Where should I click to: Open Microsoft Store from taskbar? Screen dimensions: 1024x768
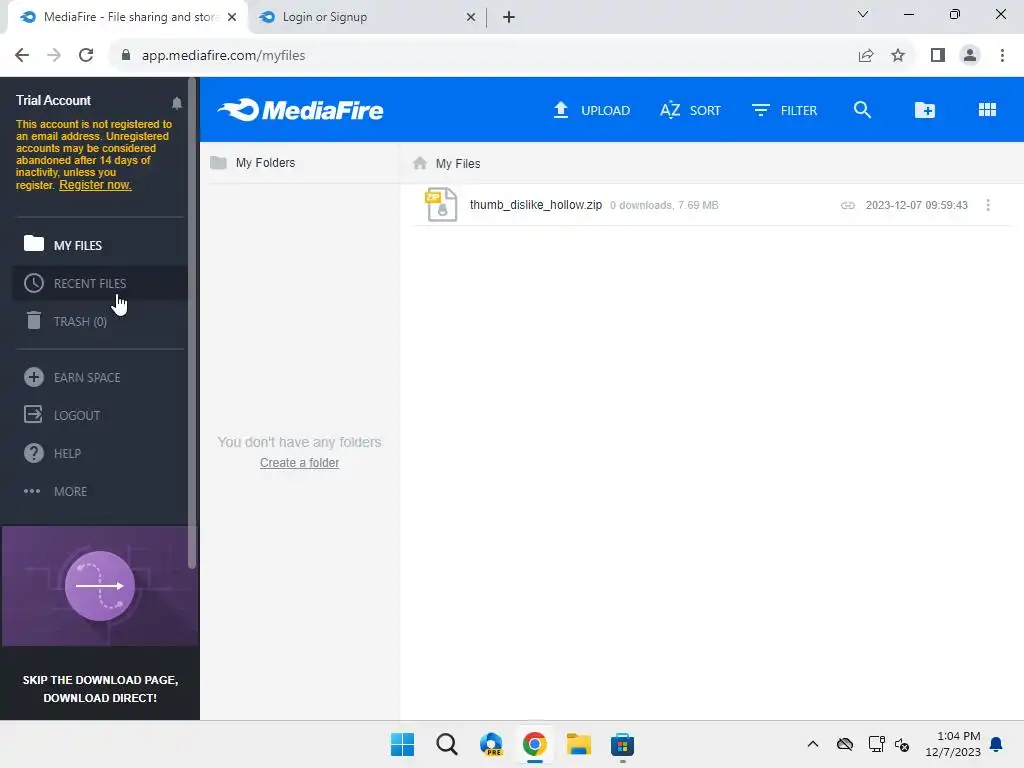(x=622, y=744)
